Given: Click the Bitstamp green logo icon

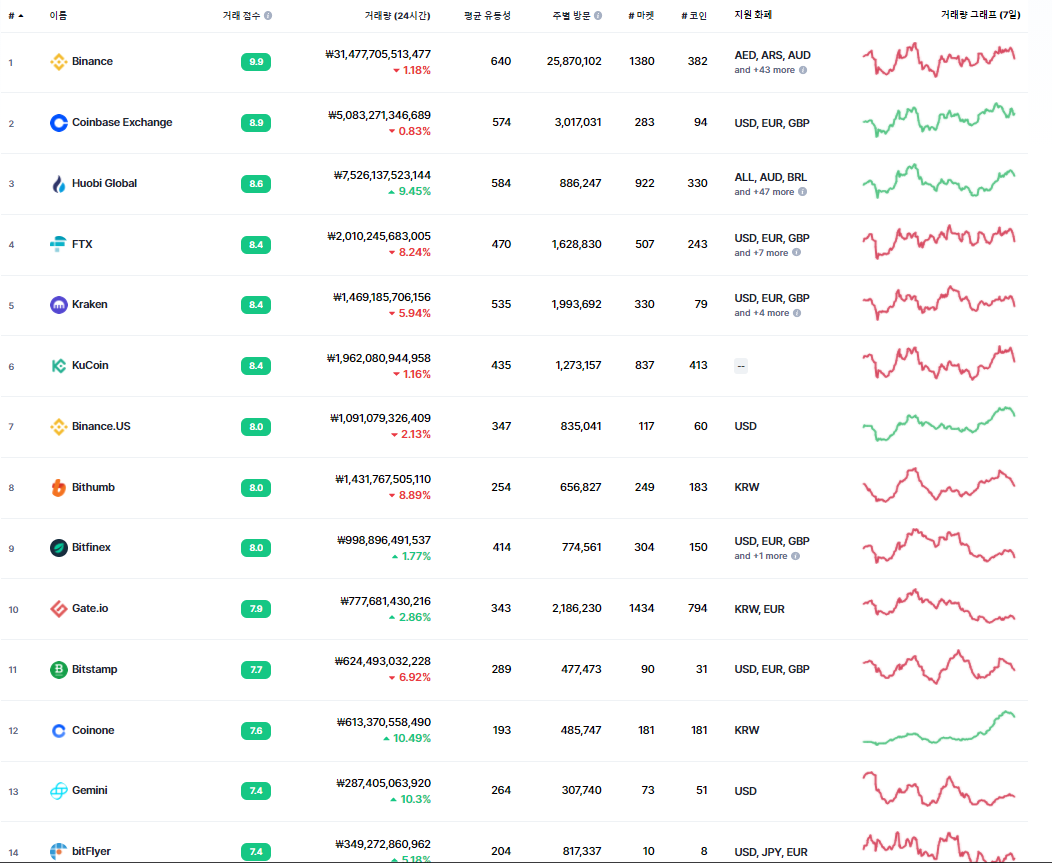Looking at the screenshot, I should click(58, 670).
